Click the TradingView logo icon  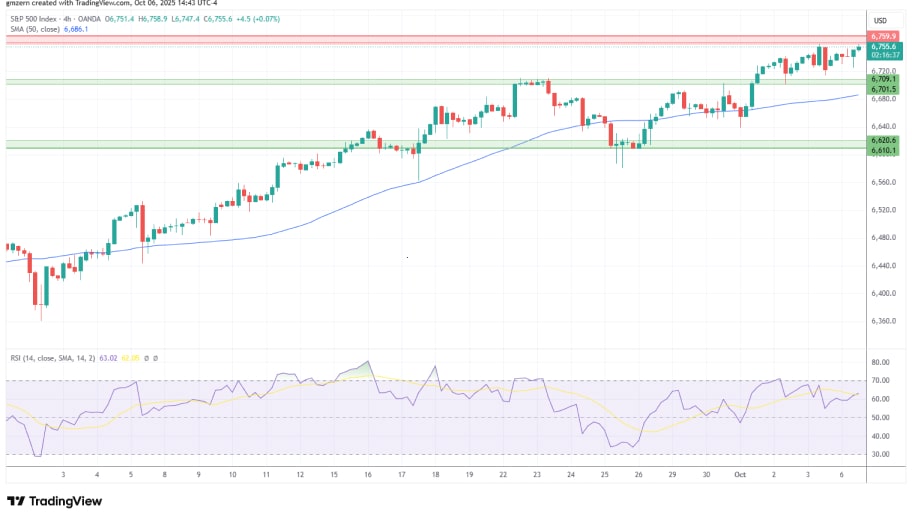[16, 500]
